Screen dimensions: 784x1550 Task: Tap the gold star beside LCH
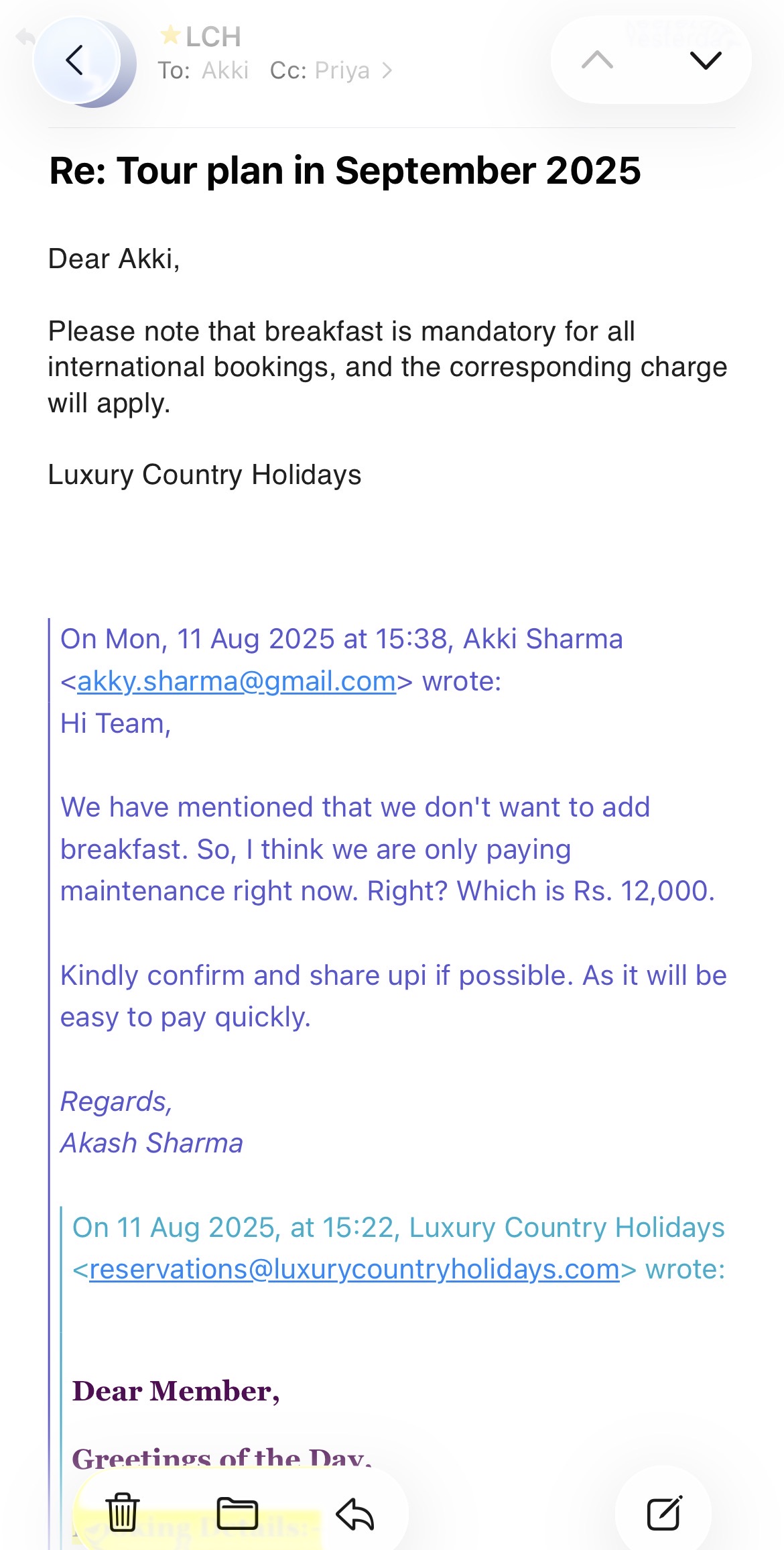point(170,34)
